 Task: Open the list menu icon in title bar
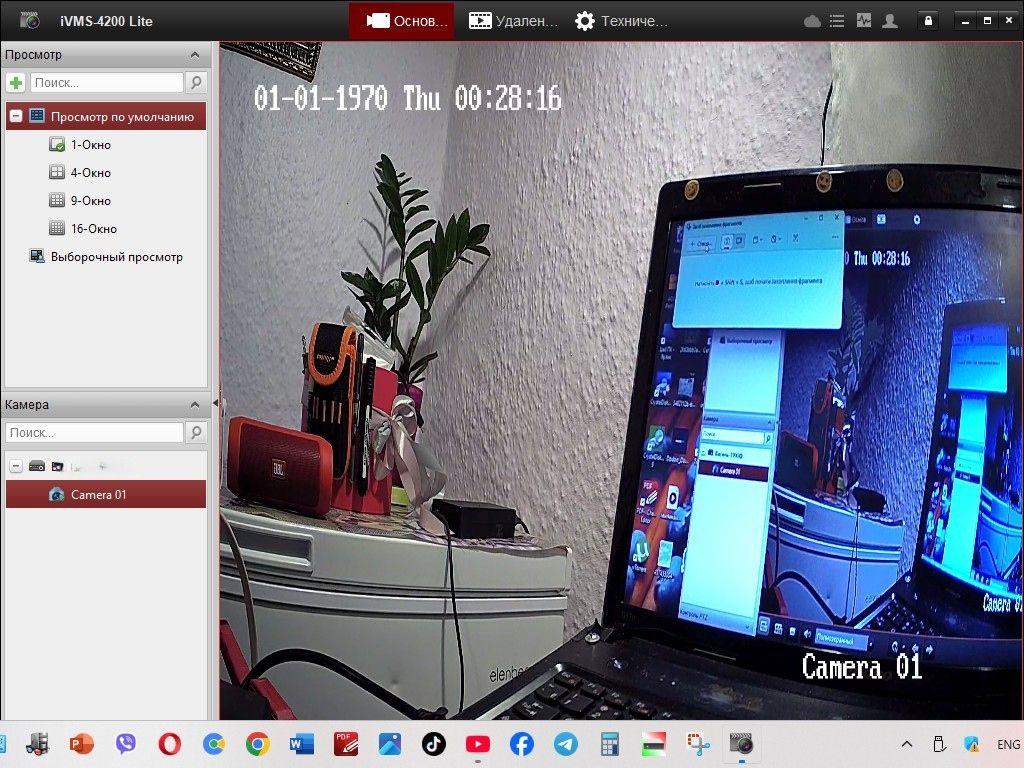point(837,21)
